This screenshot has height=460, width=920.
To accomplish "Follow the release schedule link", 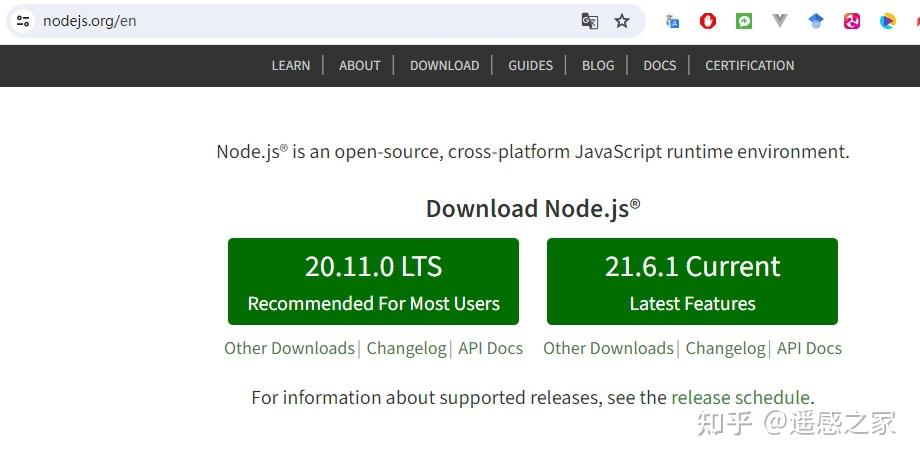I will click(x=740, y=397).
